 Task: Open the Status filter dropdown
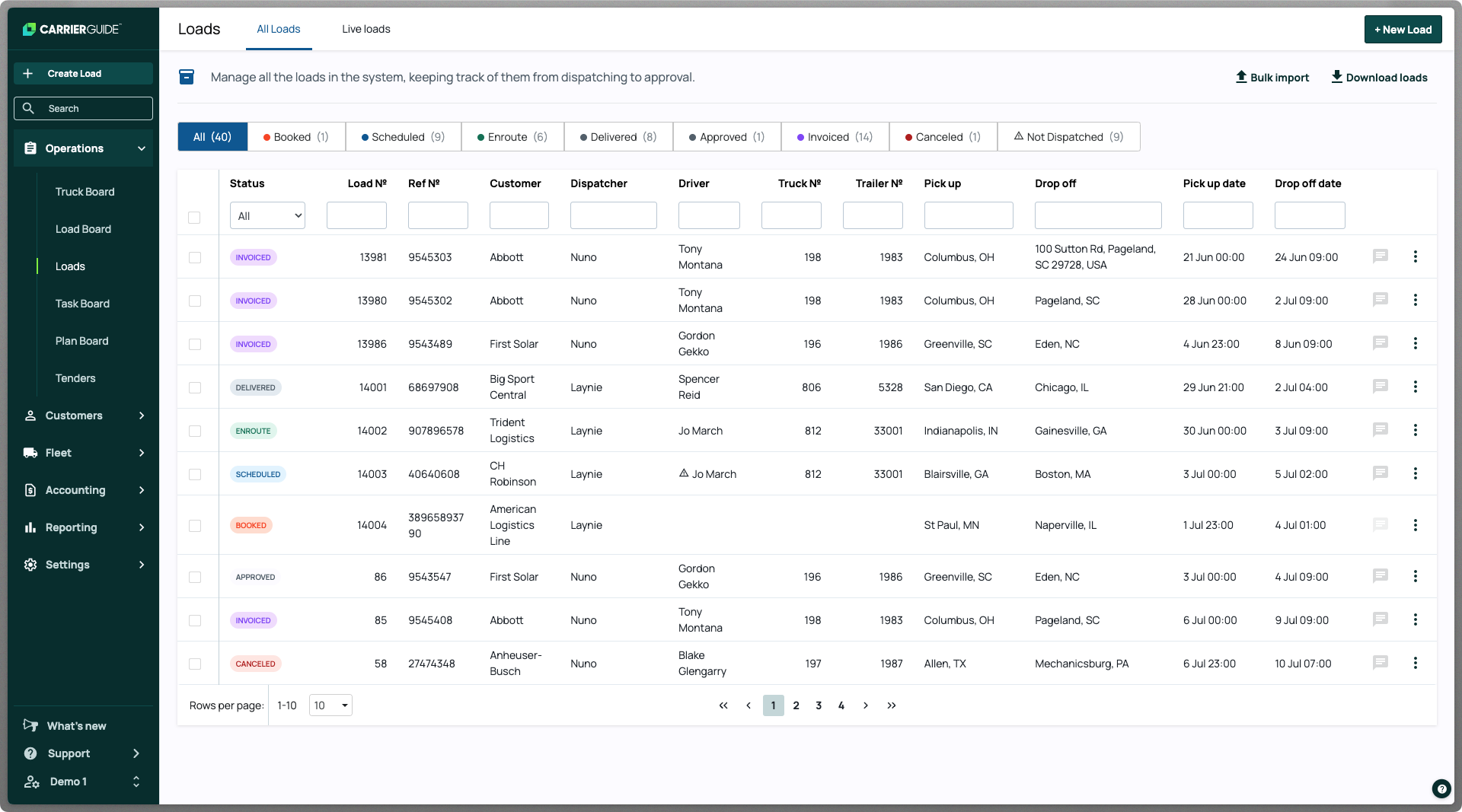pos(267,215)
